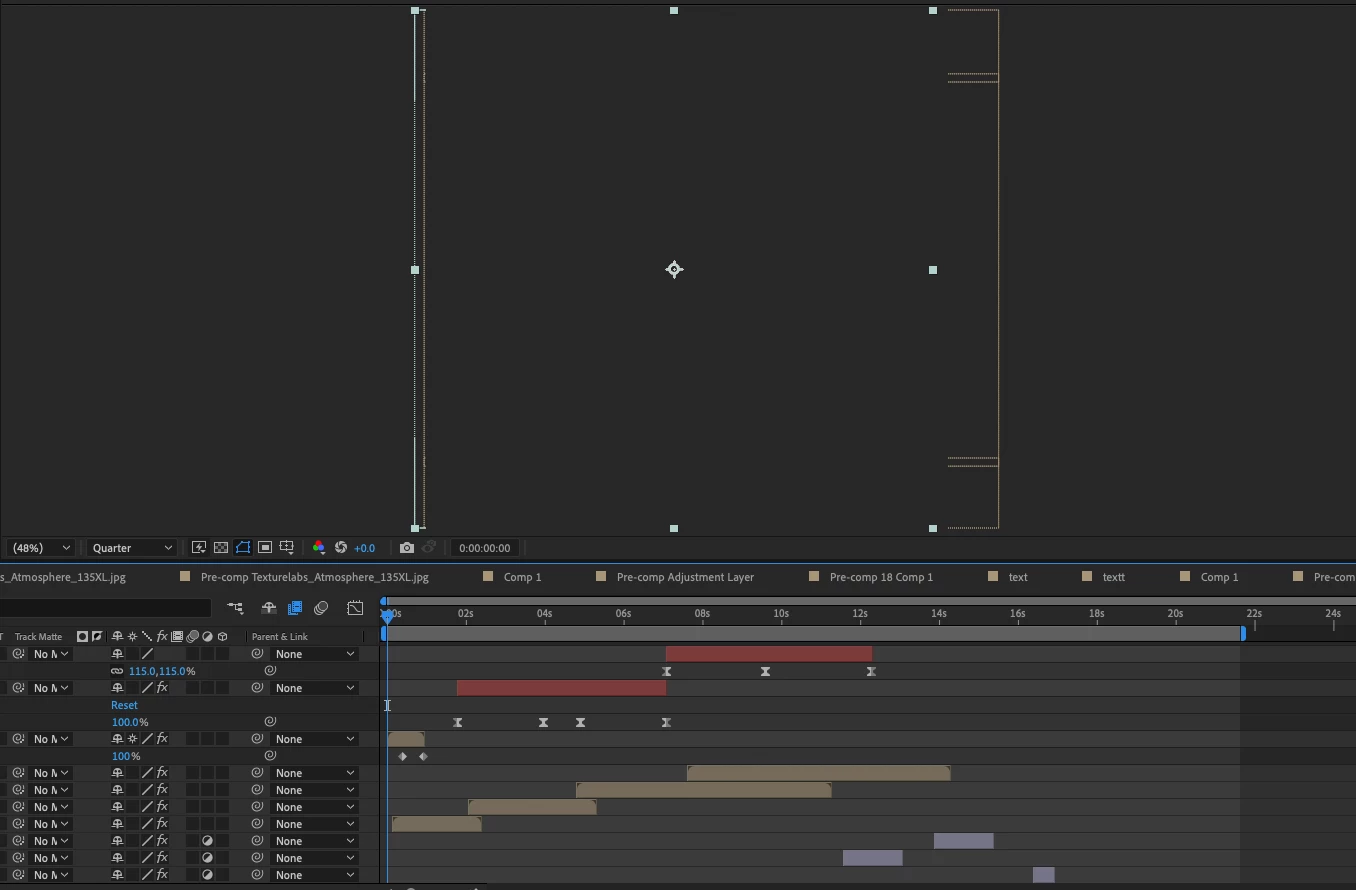Click the 10s mark on the time ruler
Image resolution: width=1356 pixels, height=890 pixels.
pyautogui.click(x=781, y=613)
